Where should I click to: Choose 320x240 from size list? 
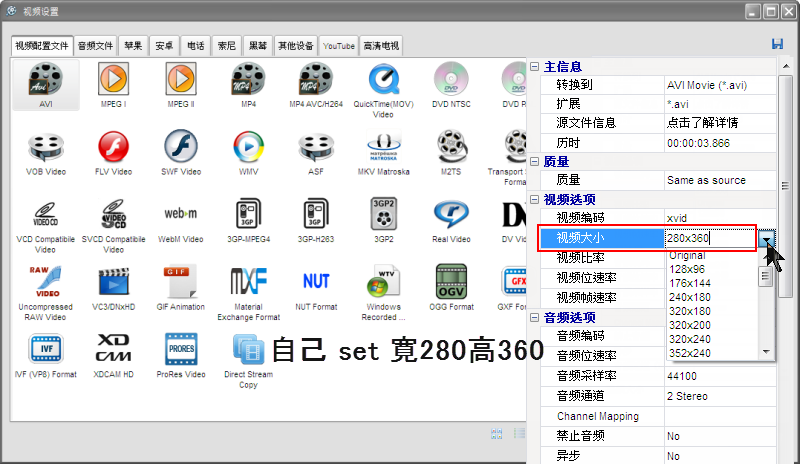tap(690, 339)
